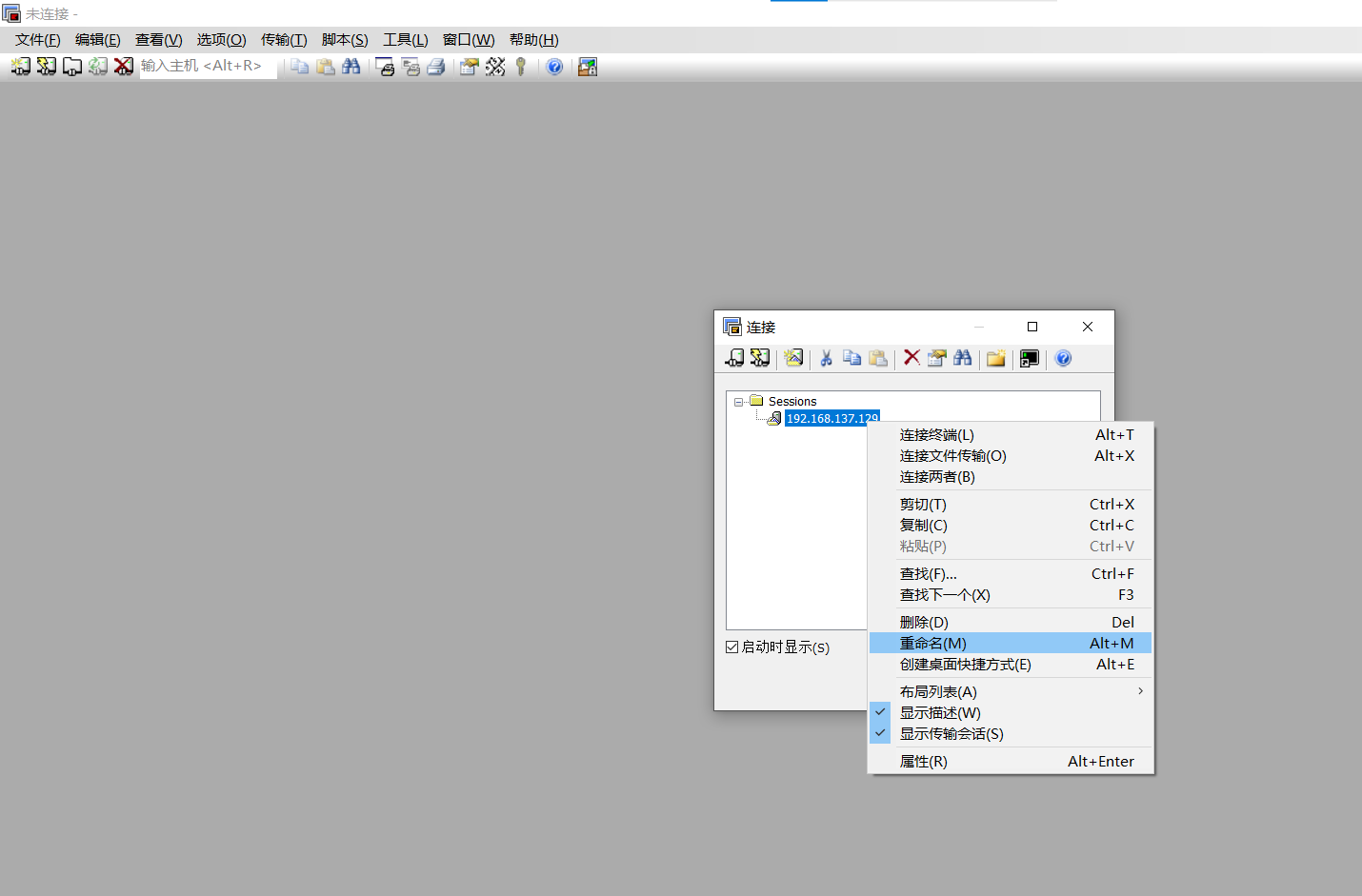Click the green Reconnect icon

[x=97, y=67]
